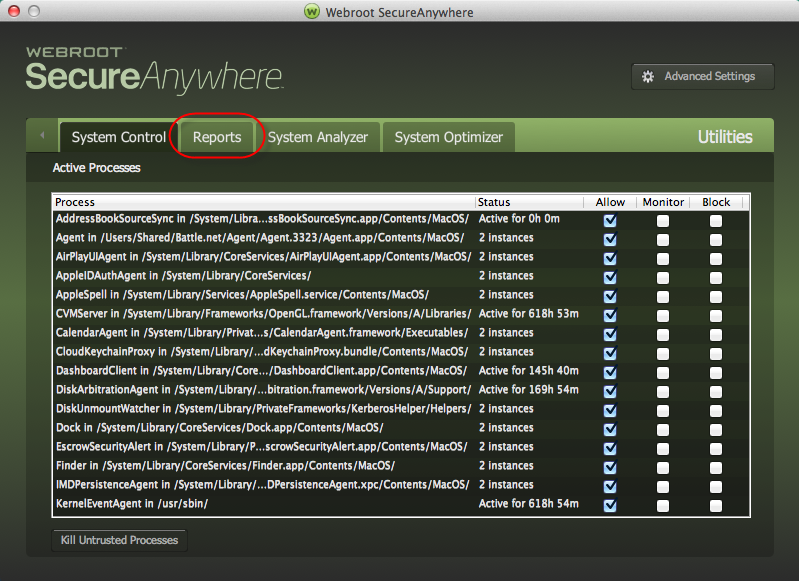This screenshot has height=581, width=799.
Task: Click the Monitor column header
Action: (663, 202)
